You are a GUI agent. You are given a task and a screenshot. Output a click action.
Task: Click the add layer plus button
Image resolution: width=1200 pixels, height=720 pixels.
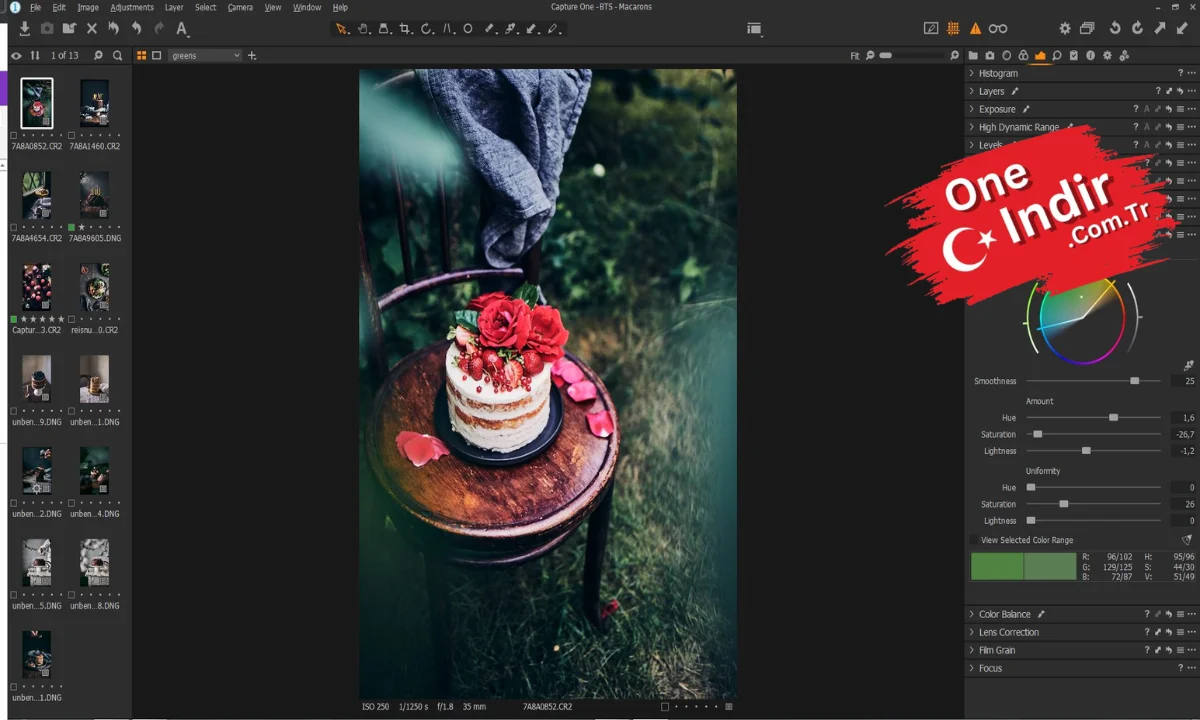252,56
